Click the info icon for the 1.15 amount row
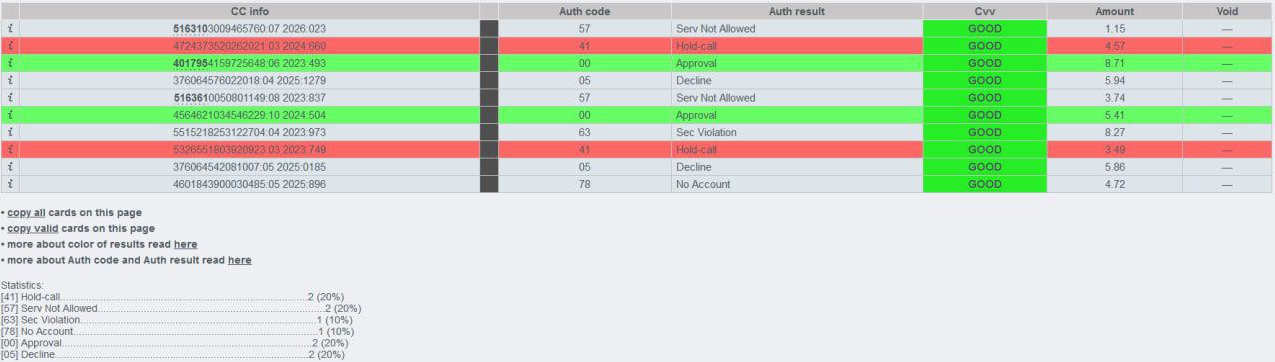Image resolution: width=1275 pixels, height=362 pixels. (9, 29)
